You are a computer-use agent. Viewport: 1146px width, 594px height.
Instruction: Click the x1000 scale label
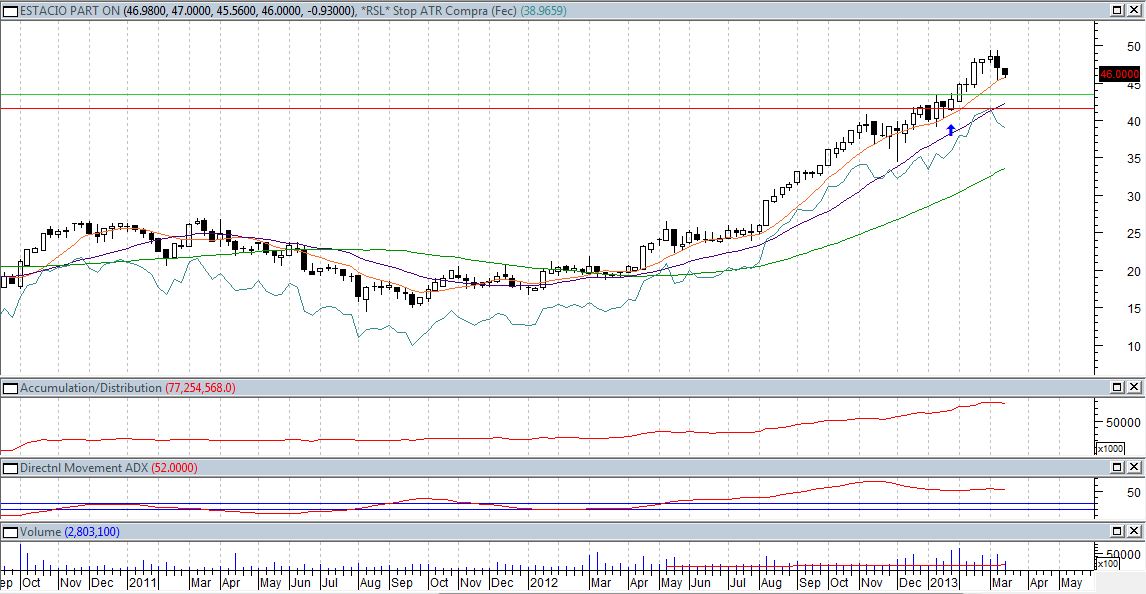tap(1110, 449)
